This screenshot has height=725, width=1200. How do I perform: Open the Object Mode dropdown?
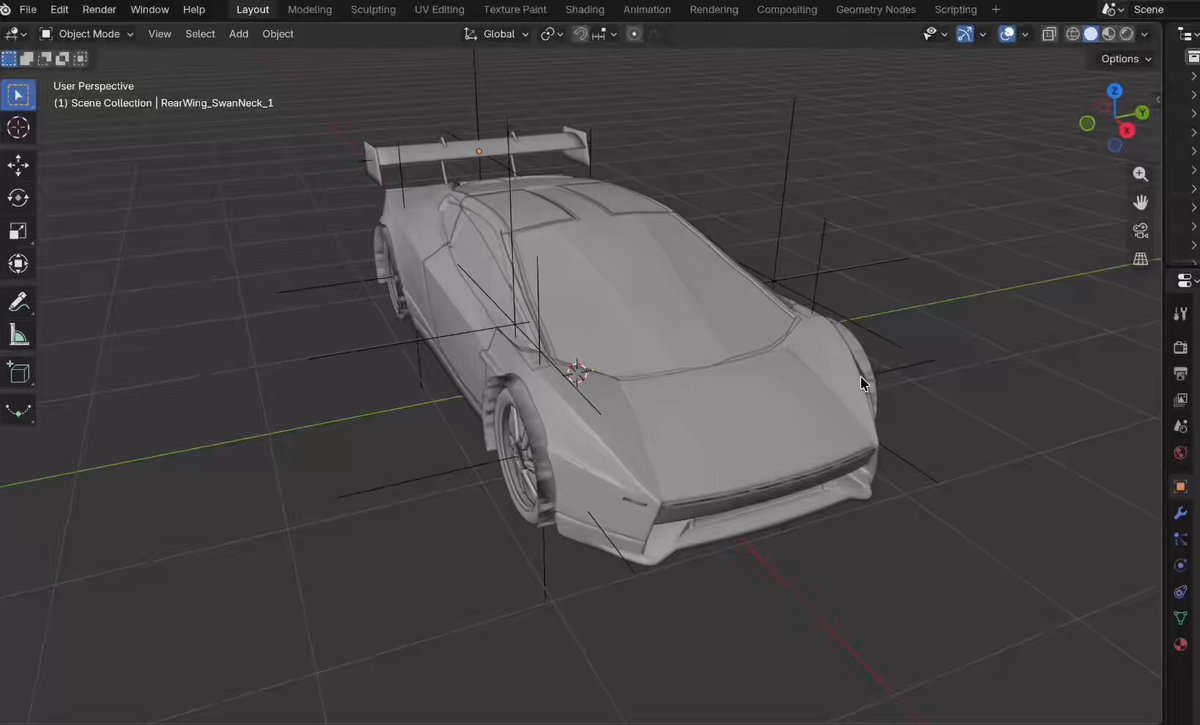tap(87, 34)
